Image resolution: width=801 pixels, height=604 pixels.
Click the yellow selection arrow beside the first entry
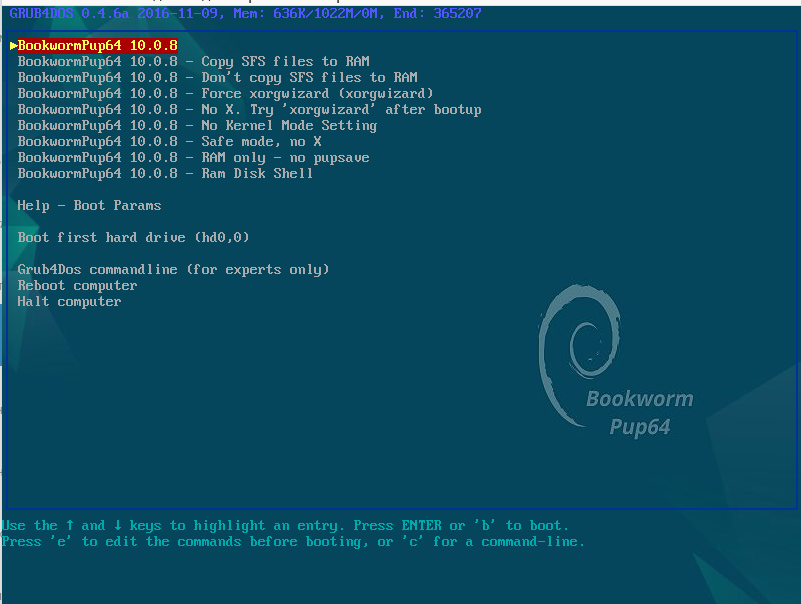point(13,45)
